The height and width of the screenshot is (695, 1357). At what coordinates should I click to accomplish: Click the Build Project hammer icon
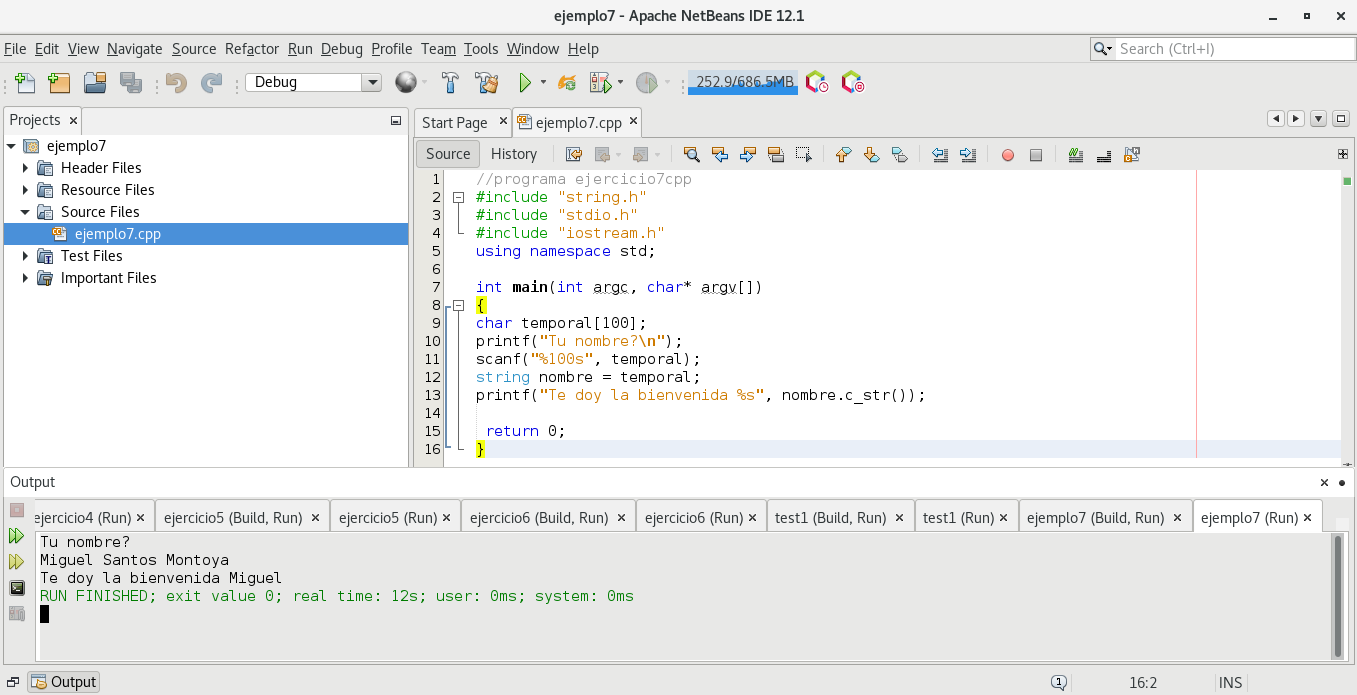click(x=450, y=83)
